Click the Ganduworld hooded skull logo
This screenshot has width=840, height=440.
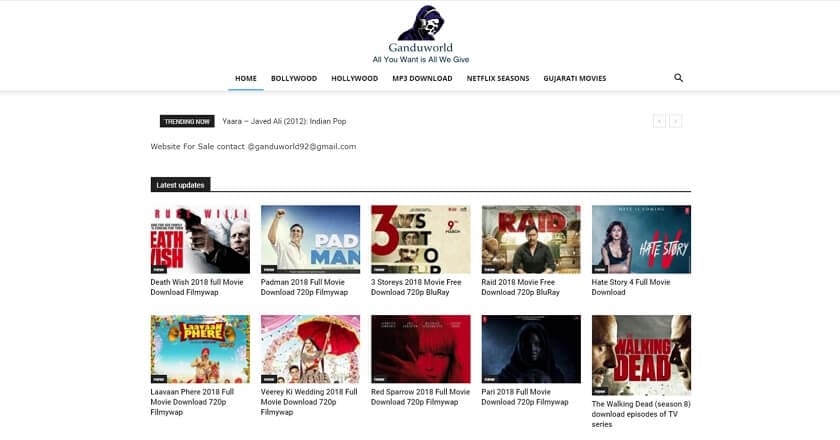(421, 23)
